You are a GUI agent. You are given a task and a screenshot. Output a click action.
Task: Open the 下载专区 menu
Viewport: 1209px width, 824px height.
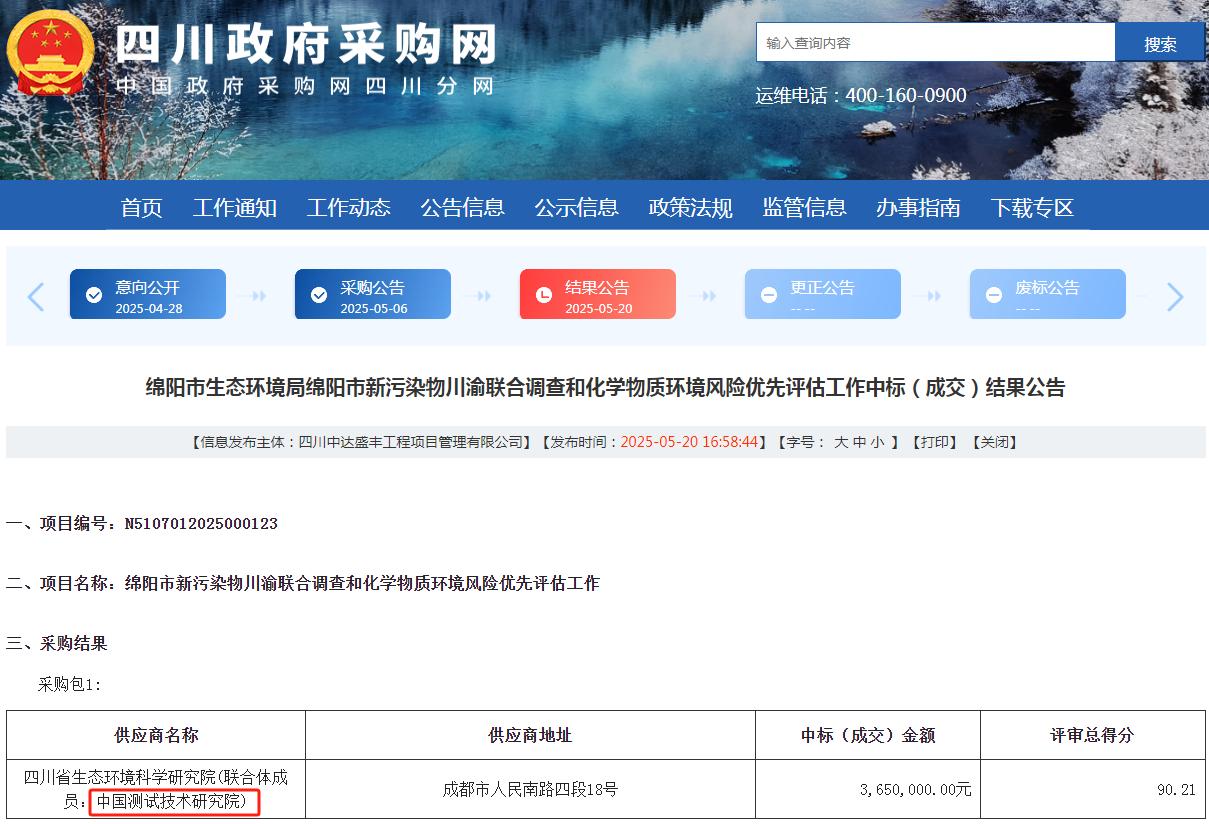coord(1032,207)
